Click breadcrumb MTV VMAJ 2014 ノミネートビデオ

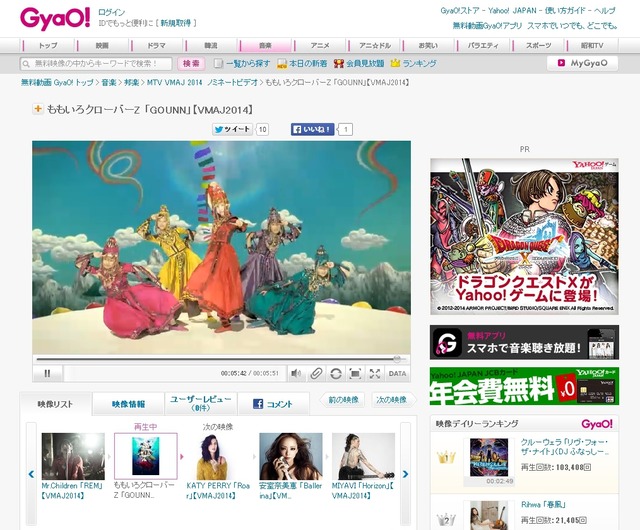tap(202, 82)
